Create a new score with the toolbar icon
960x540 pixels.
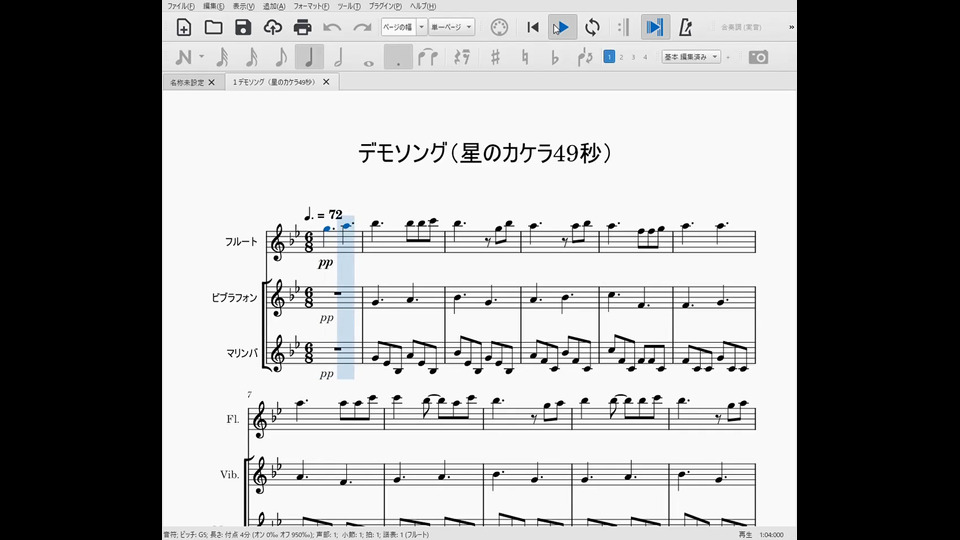point(184,27)
